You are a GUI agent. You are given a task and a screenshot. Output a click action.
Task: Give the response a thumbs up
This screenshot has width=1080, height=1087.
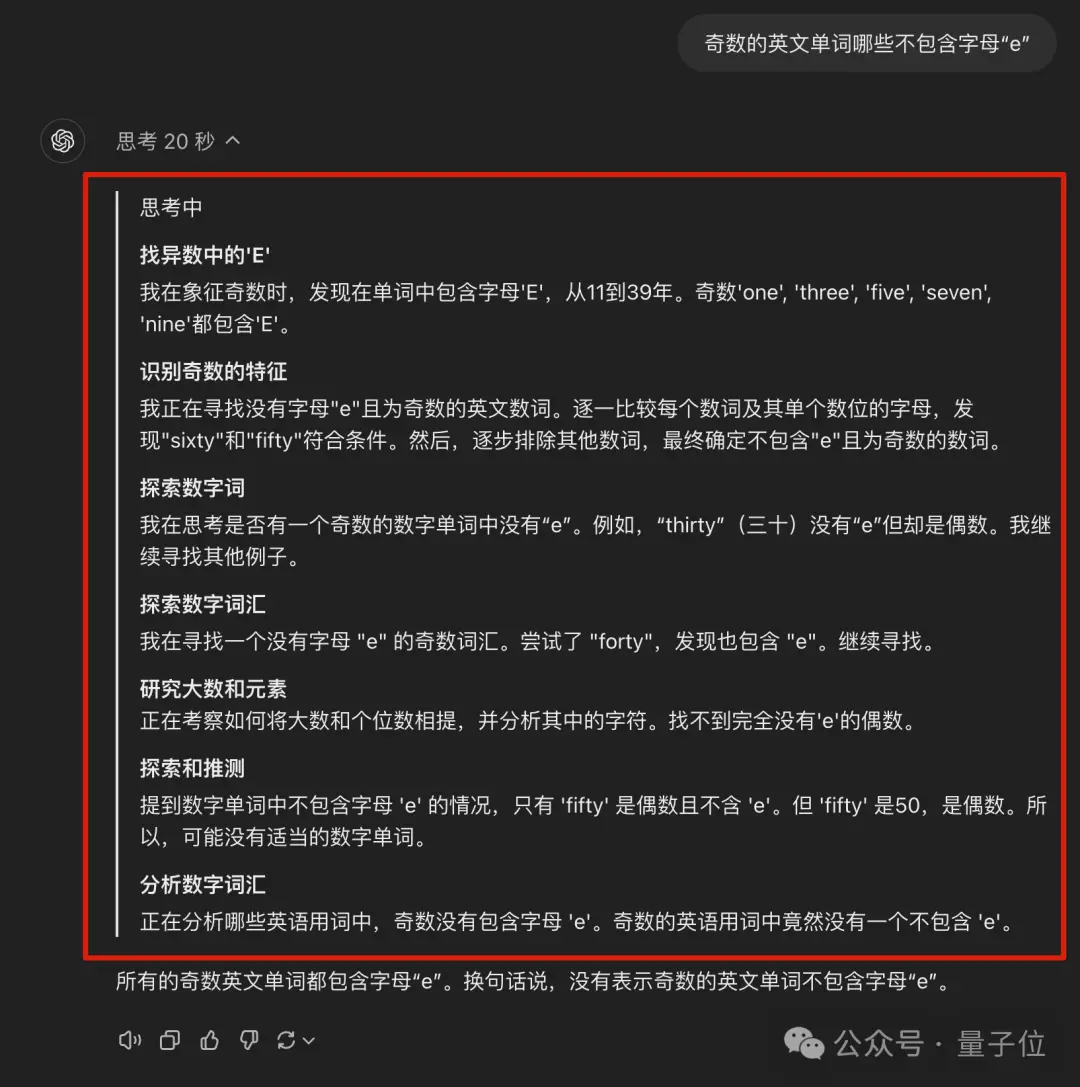click(x=209, y=1040)
